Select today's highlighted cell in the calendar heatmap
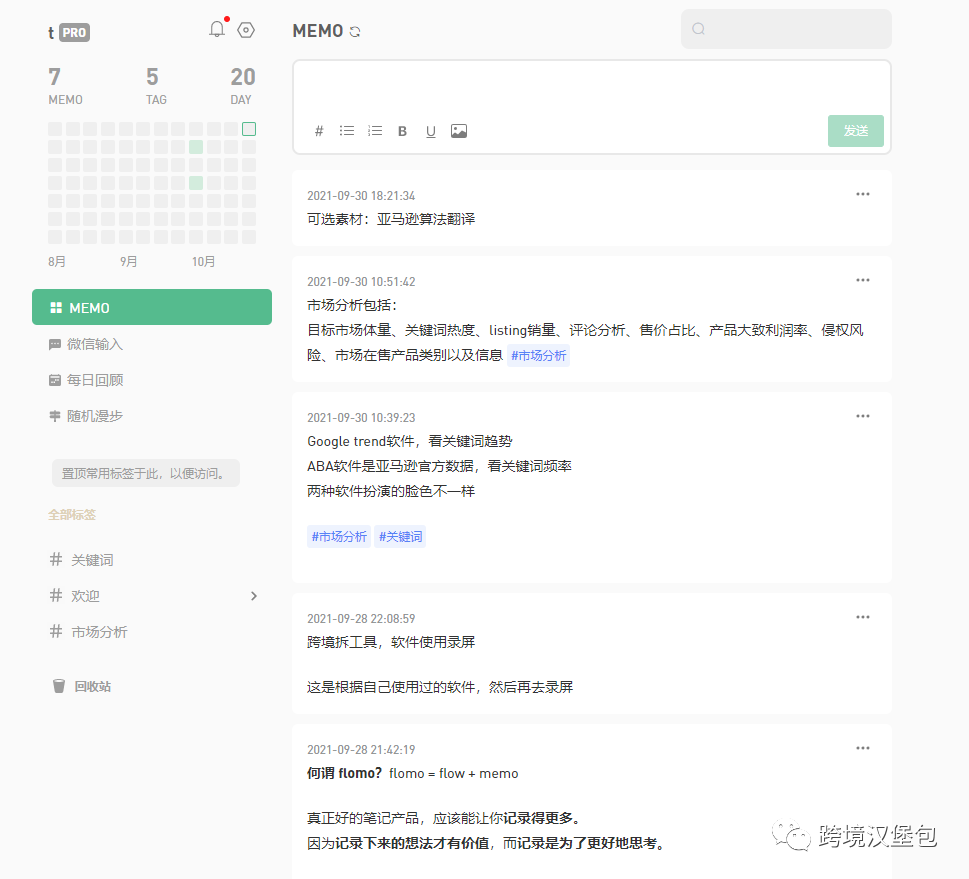The width and height of the screenshot is (969, 879). (x=248, y=129)
